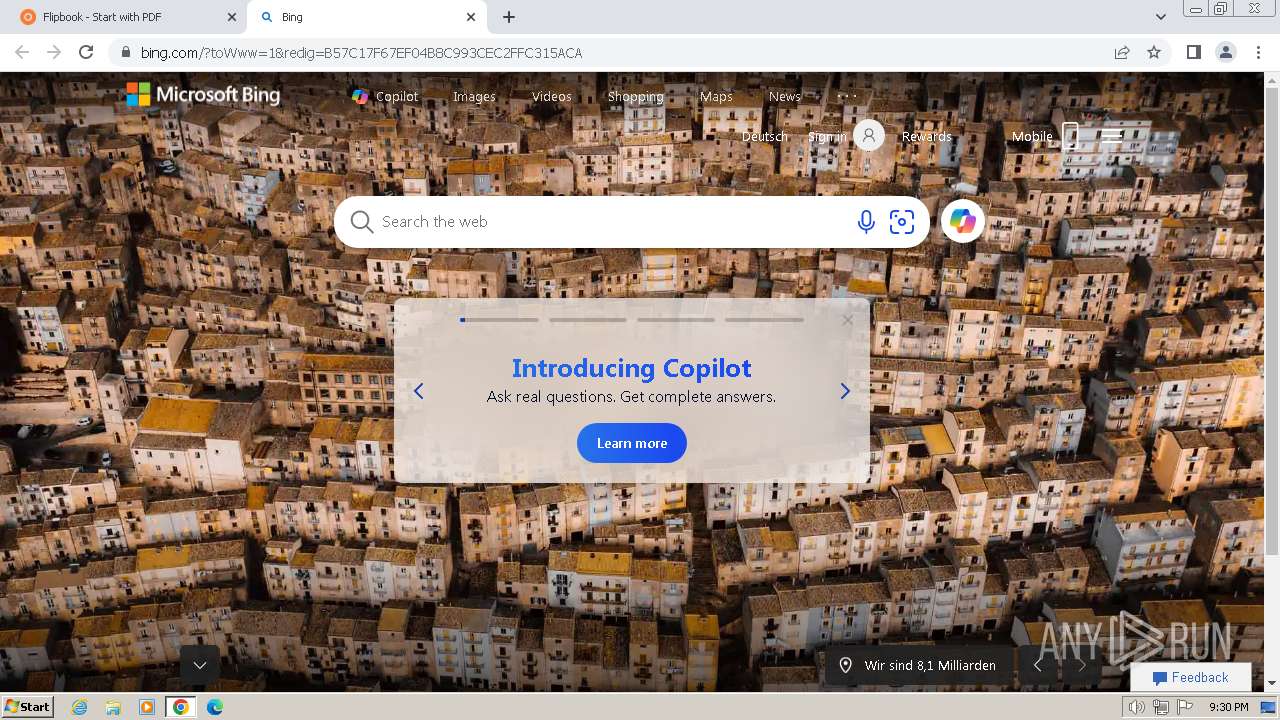The width and height of the screenshot is (1280, 720).
Task: Select the first carousel progress indicator
Action: (x=499, y=320)
